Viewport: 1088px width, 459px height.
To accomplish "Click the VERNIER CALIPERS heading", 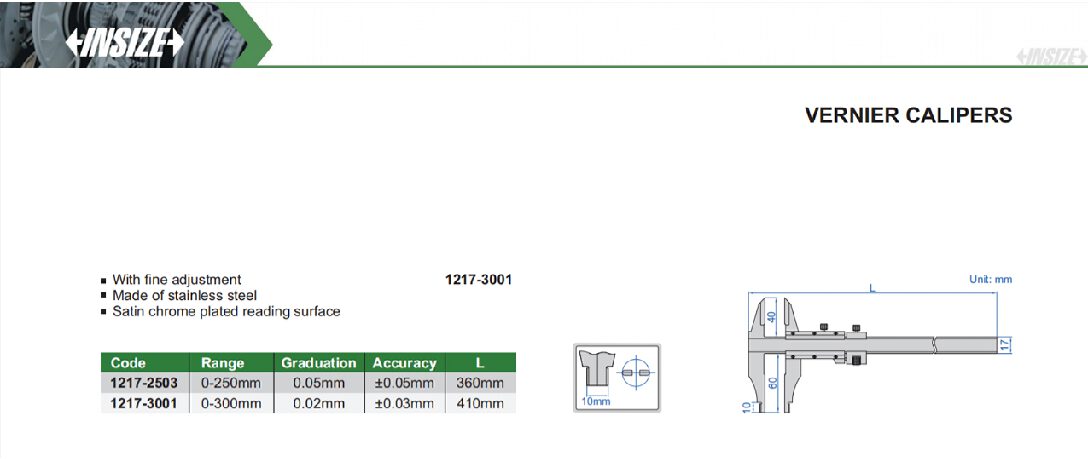I will [x=908, y=115].
